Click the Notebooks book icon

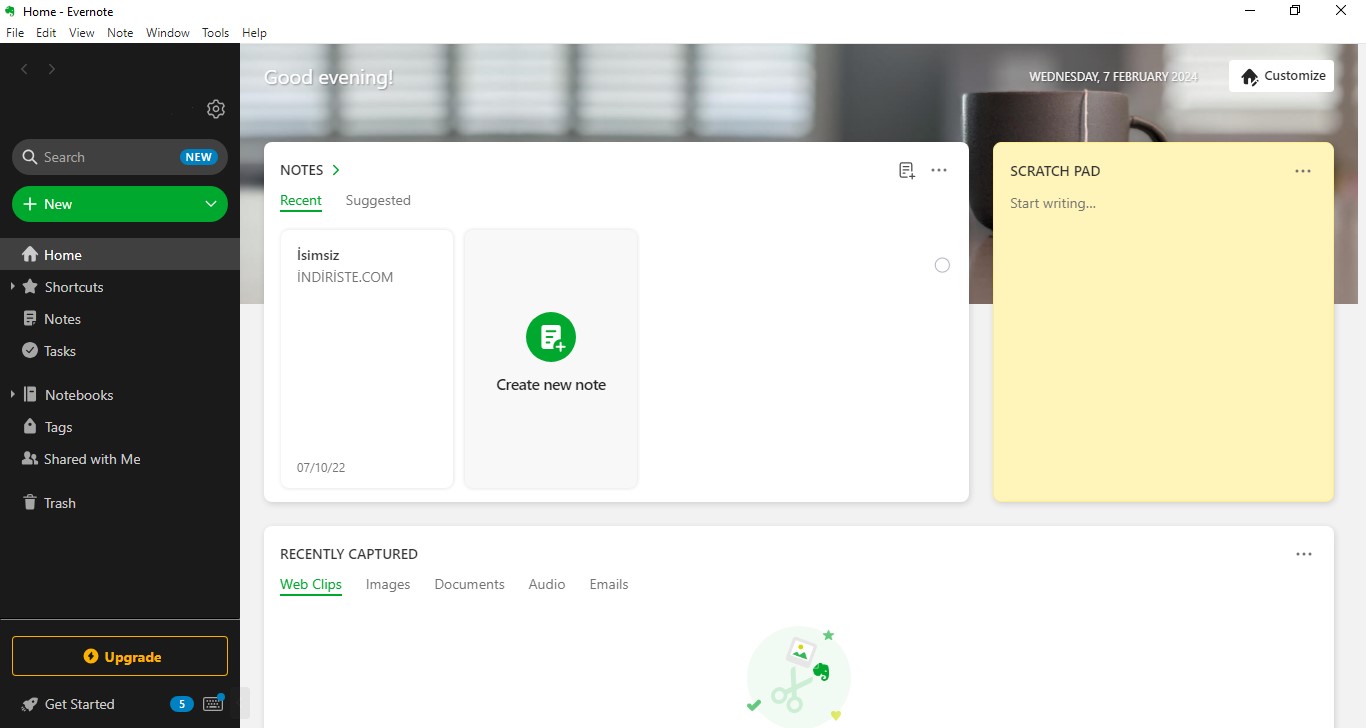[x=30, y=395]
